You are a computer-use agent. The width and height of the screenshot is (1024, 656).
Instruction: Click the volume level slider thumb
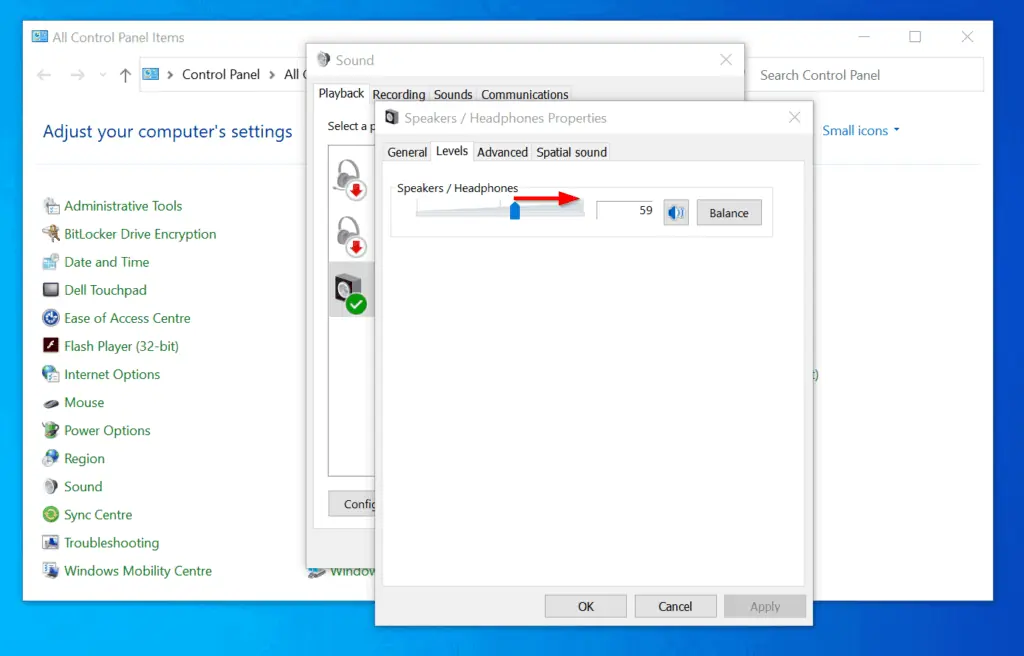515,211
